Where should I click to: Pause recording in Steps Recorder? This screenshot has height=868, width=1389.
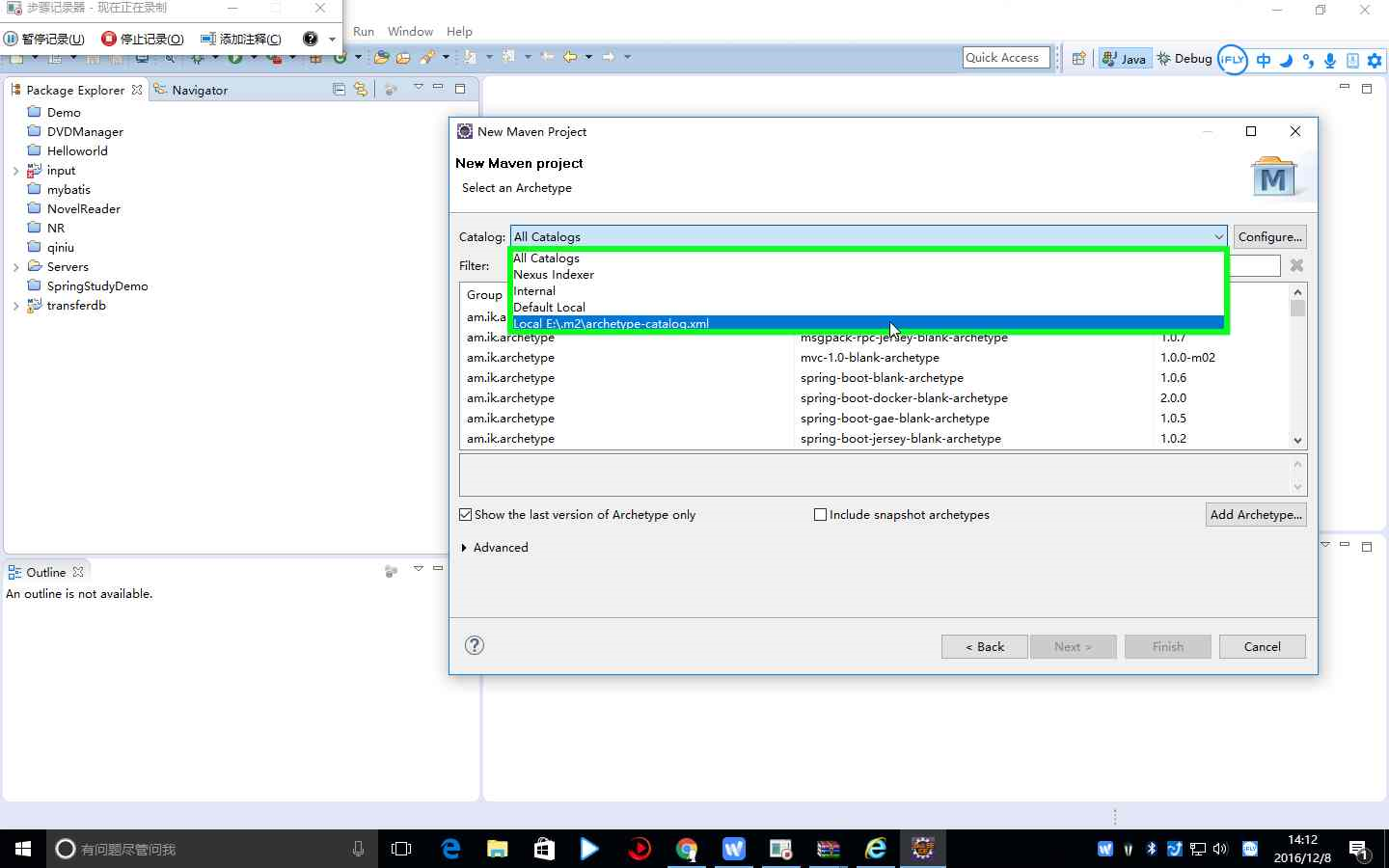click(44, 39)
